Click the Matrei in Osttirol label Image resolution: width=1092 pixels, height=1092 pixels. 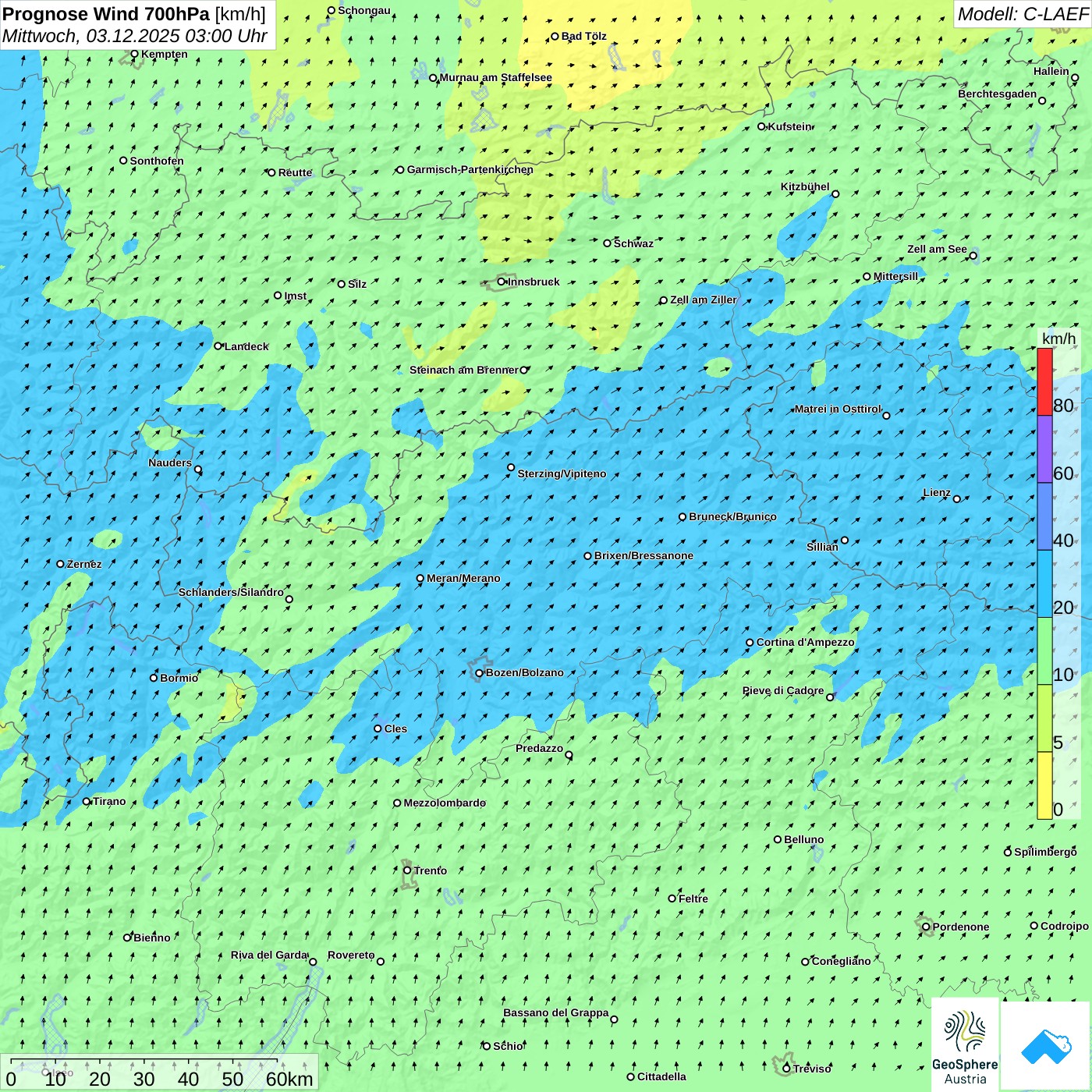tap(837, 409)
